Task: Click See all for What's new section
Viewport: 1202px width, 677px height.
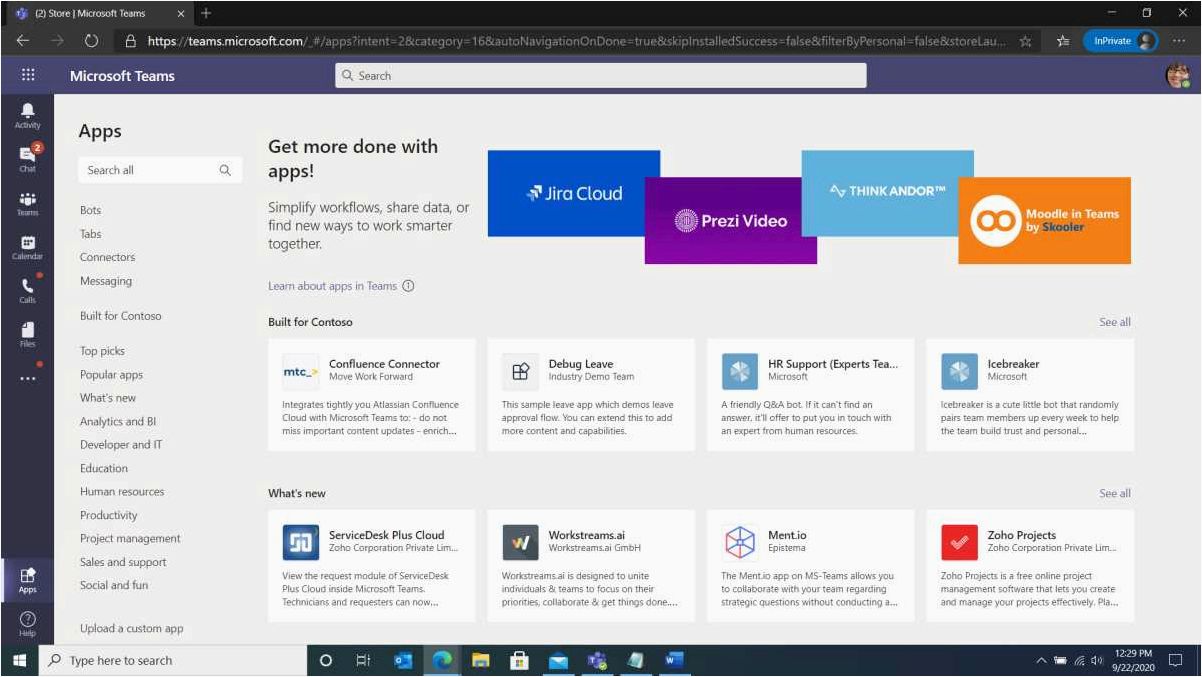Action: 1115,493
